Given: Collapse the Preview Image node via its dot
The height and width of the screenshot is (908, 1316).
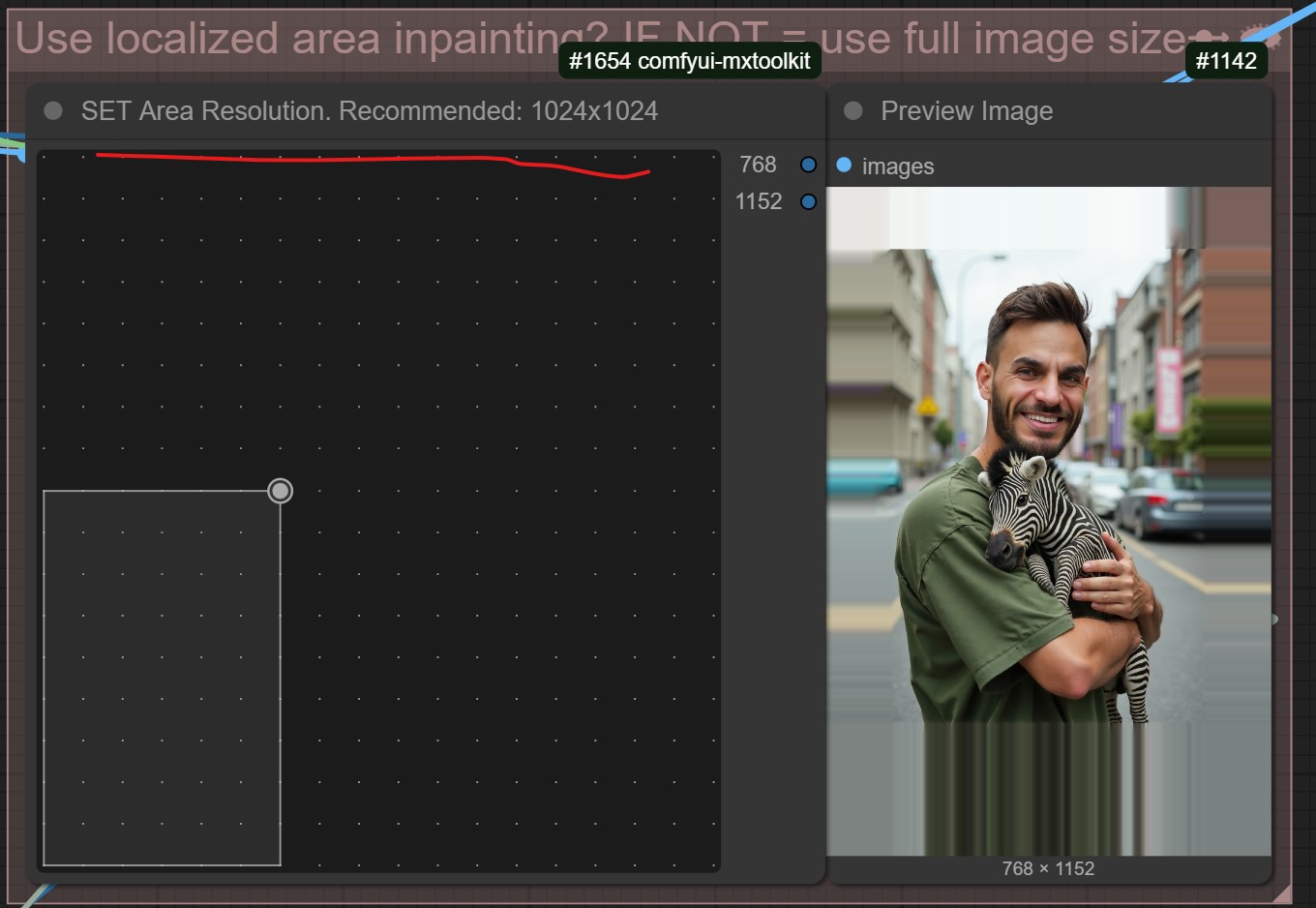Looking at the screenshot, I should click(x=852, y=111).
